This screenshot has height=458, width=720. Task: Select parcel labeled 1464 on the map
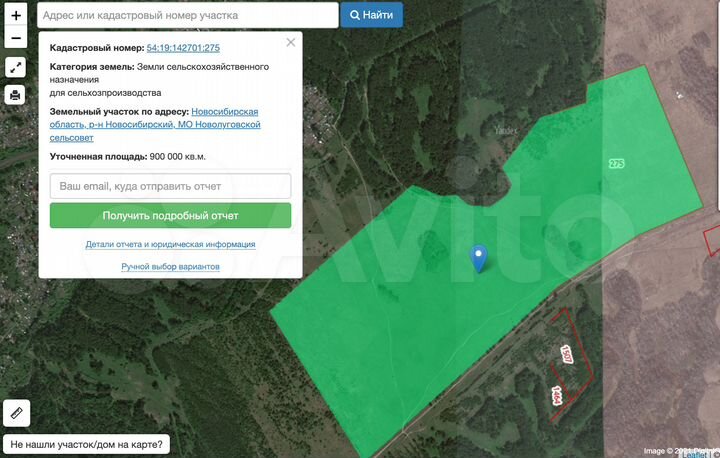556,396
